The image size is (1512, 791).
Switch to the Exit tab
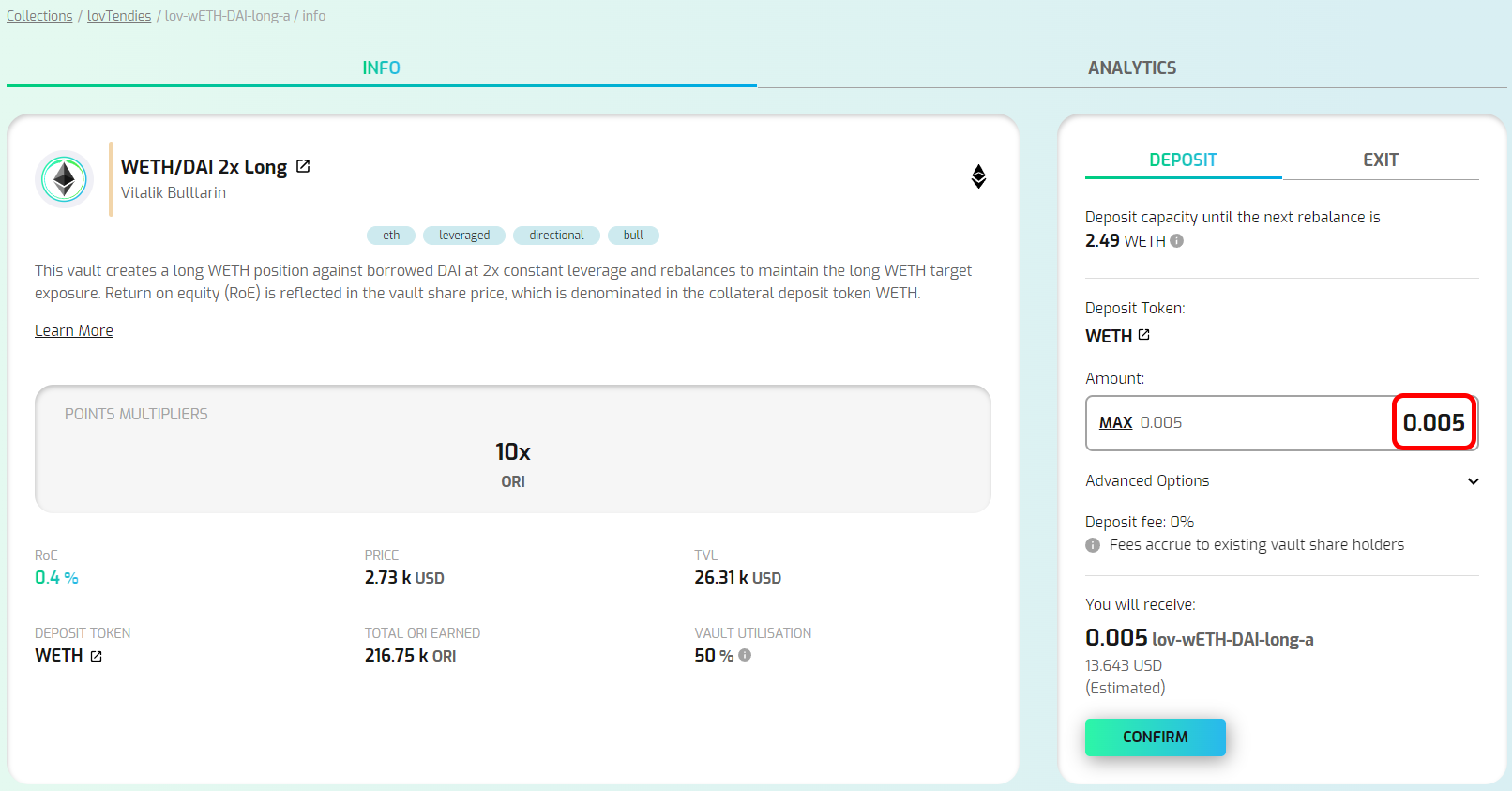[x=1380, y=160]
